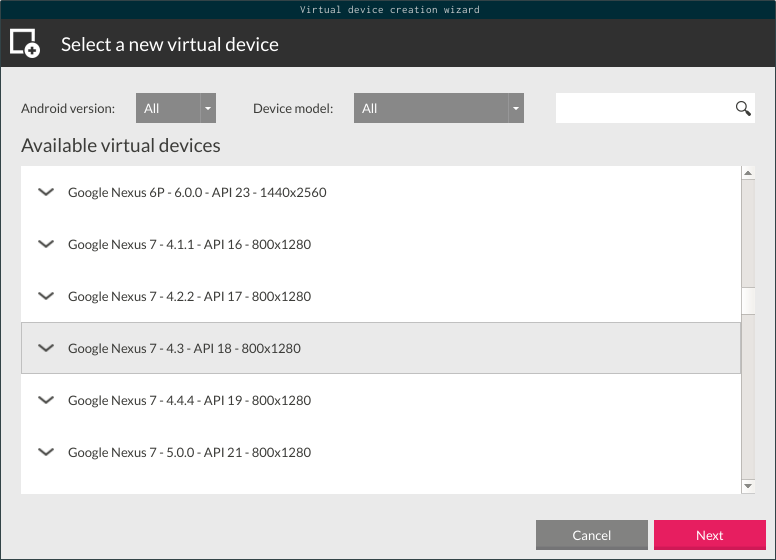Select Google Nexus 7 - 4.3 - API 18 row
The height and width of the screenshot is (560, 776).
pos(381,348)
